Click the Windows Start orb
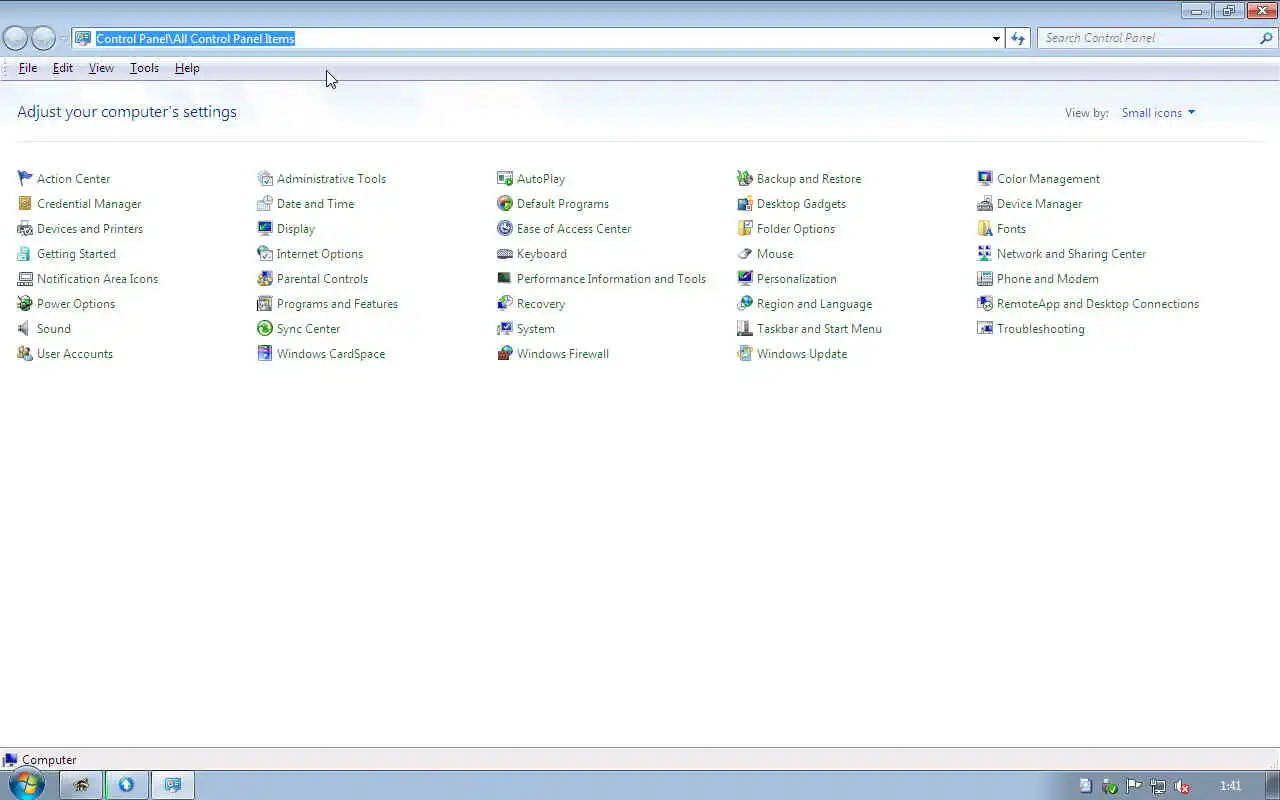Viewport: 1280px width, 800px height. pos(26,785)
